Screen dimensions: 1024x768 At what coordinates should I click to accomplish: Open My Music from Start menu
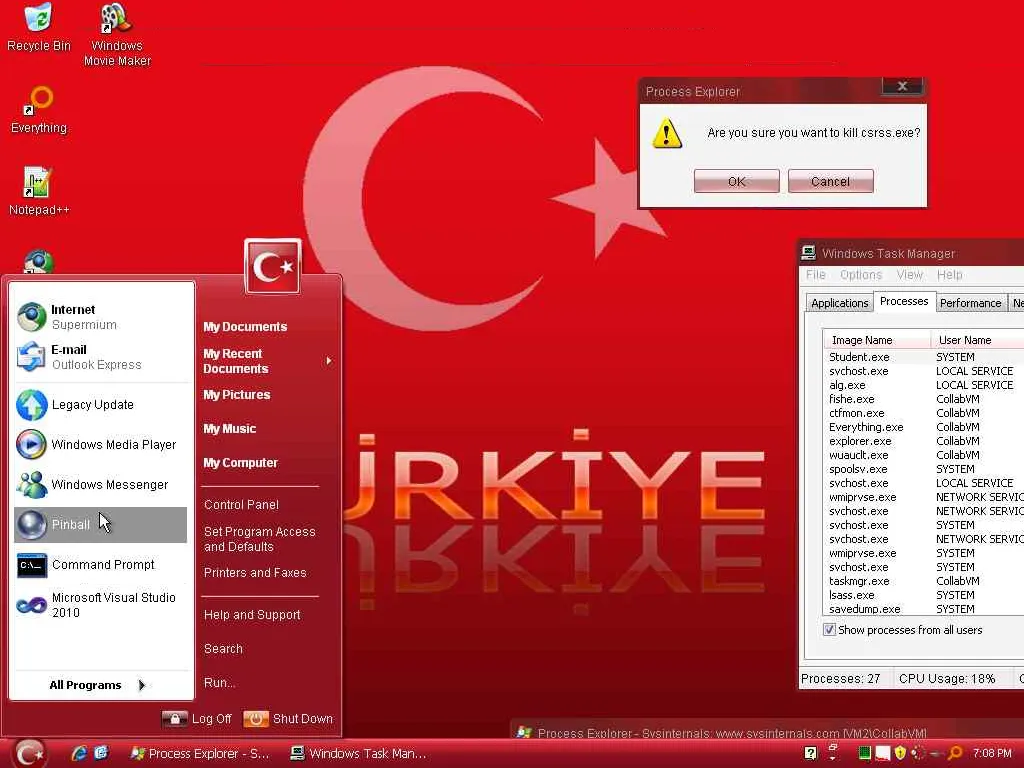click(x=229, y=428)
